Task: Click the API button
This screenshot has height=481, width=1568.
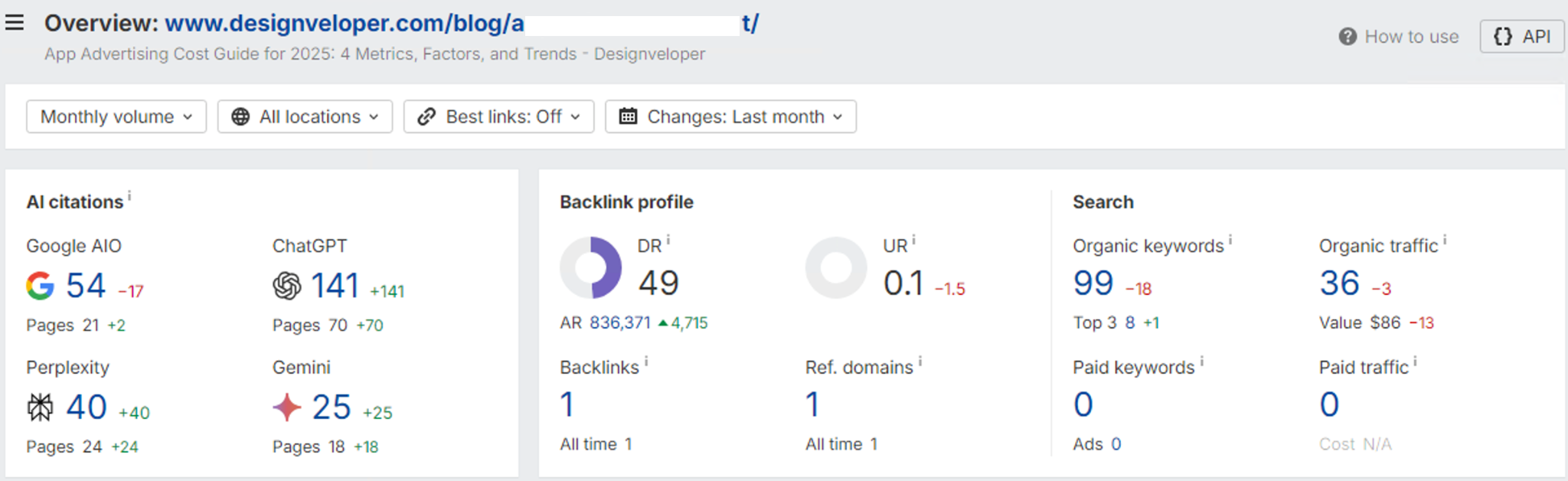Action: pos(1521,37)
